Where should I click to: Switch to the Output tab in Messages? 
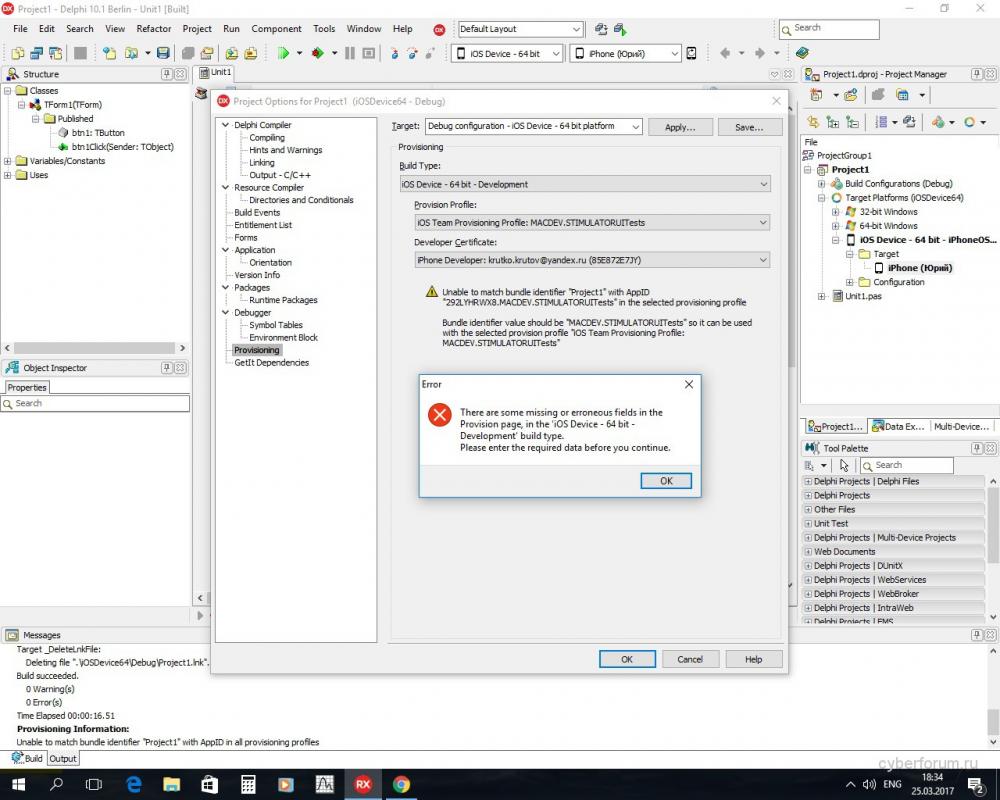click(62, 759)
